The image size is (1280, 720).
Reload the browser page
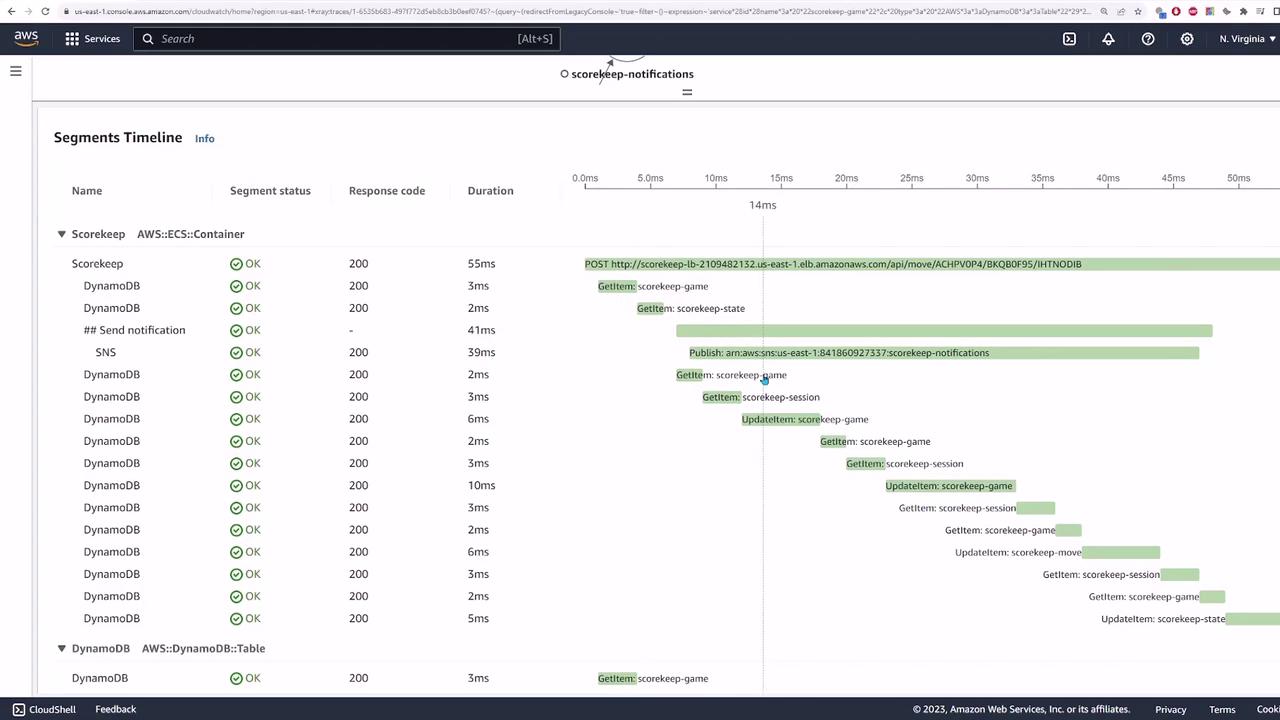point(46,11)
